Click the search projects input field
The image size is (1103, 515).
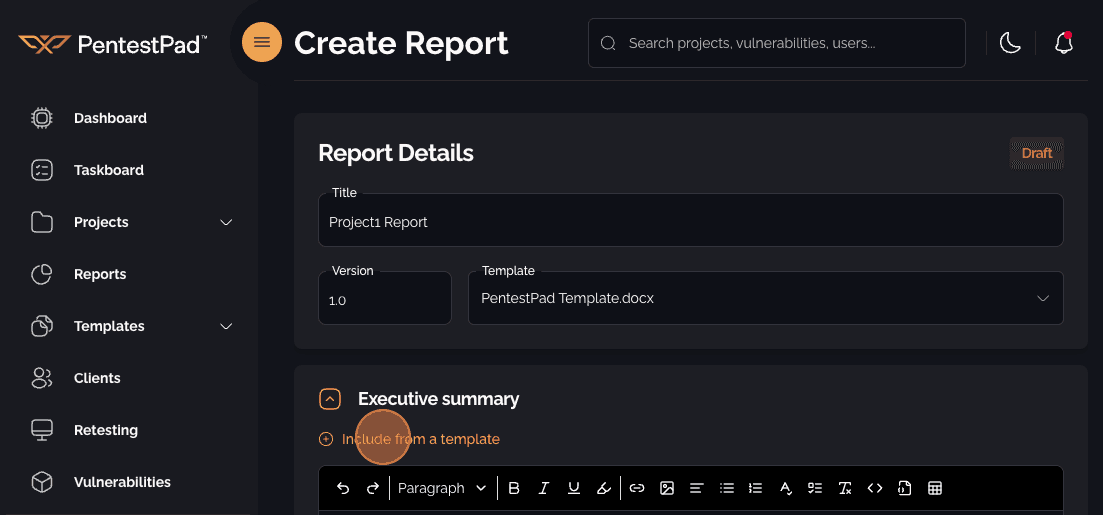[x=777, y=43]
